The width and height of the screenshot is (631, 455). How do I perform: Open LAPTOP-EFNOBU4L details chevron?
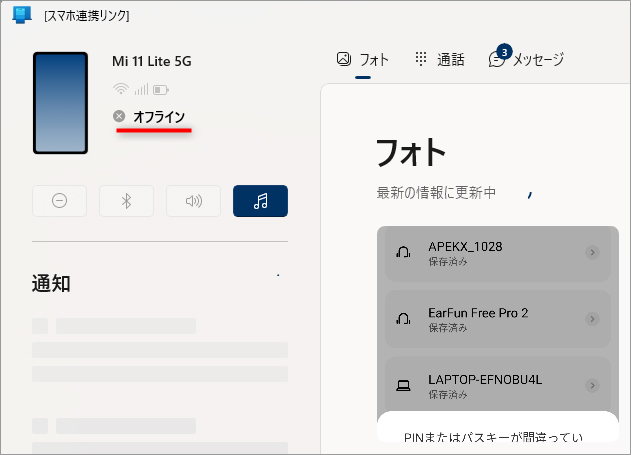point(592,385)
